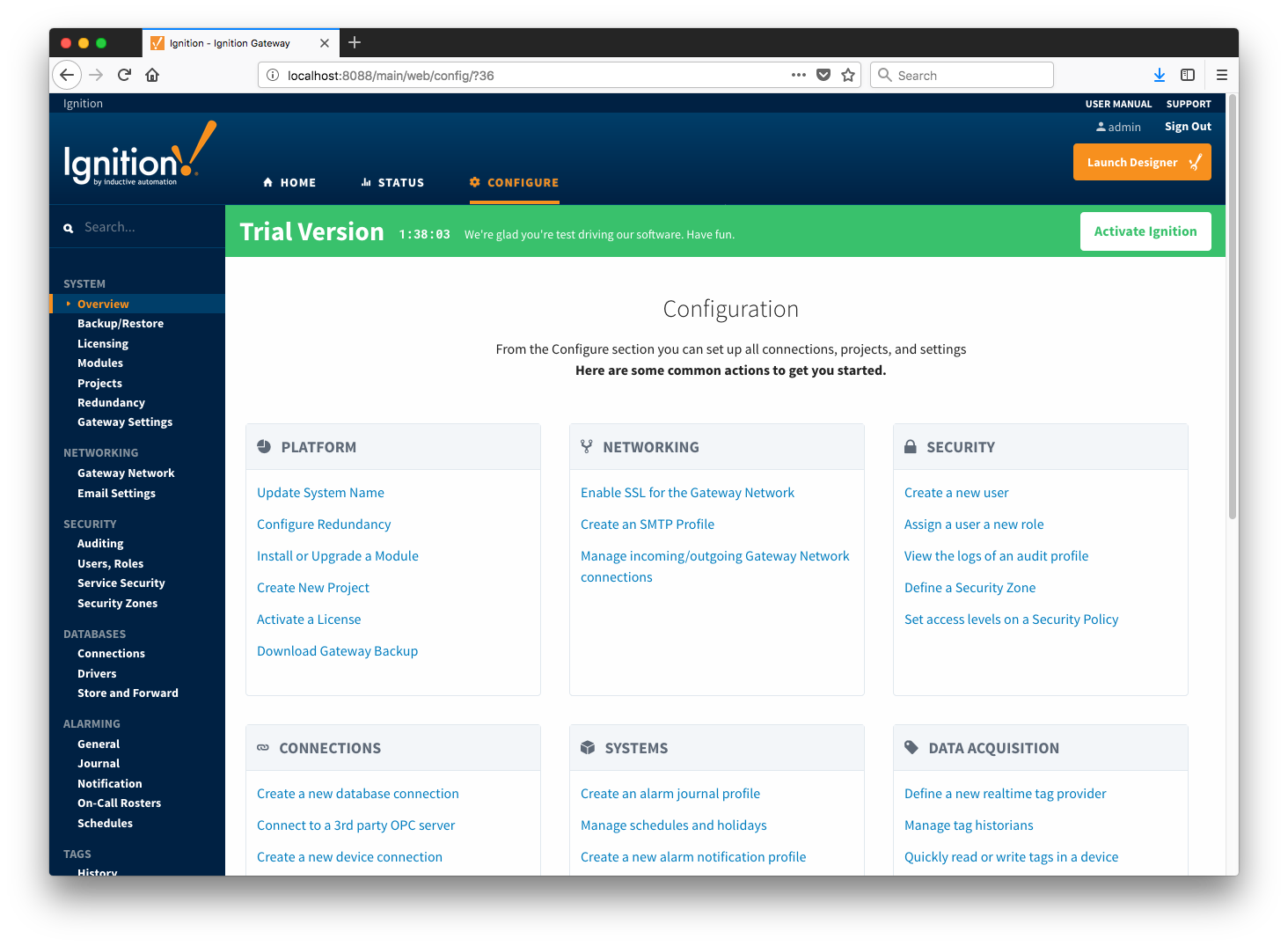Image resolution: width=1288 pixels, height=946 pixels.
Task: Click the page vertical scrollbar
Action: point(1233,306)
